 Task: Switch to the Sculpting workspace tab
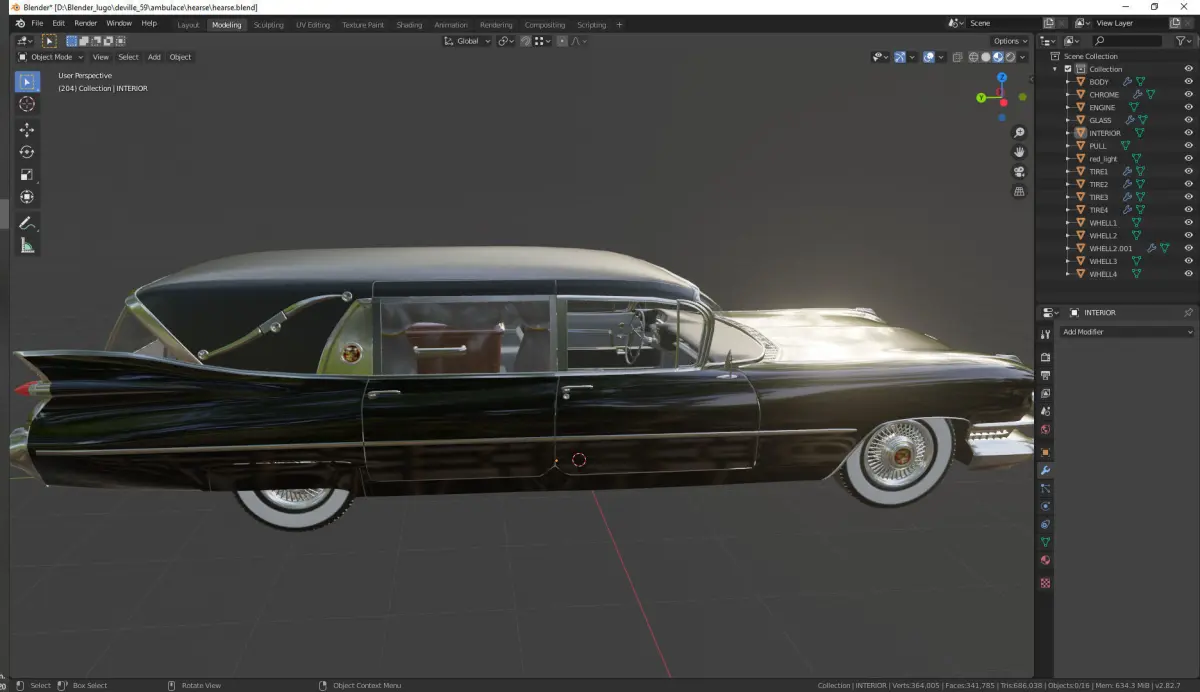point(268,25)
